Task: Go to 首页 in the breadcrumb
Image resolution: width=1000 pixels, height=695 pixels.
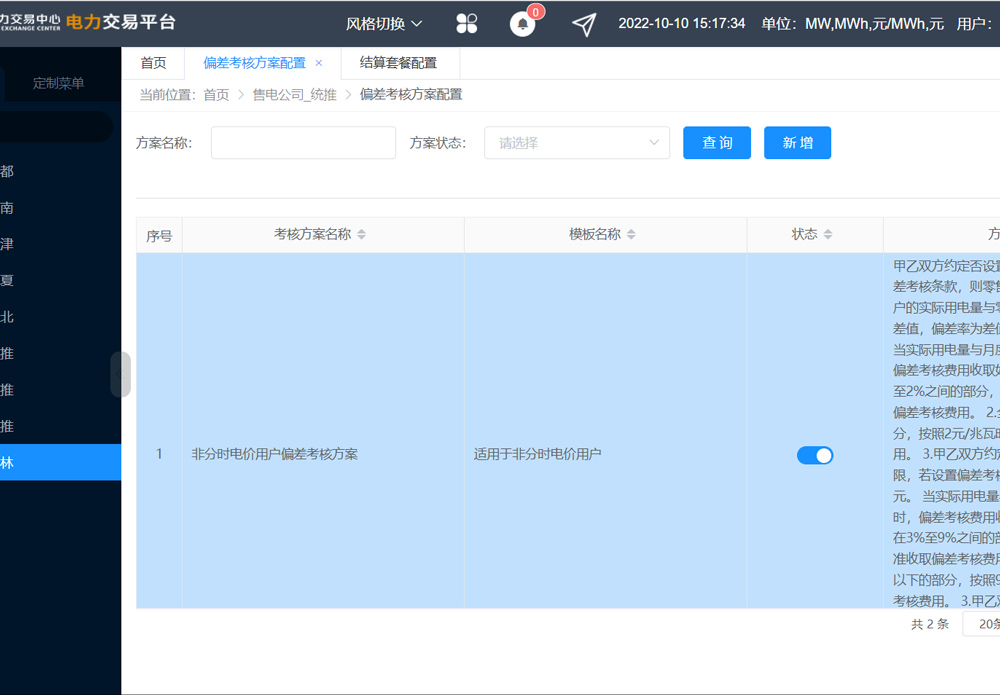Action: (216, 95)
